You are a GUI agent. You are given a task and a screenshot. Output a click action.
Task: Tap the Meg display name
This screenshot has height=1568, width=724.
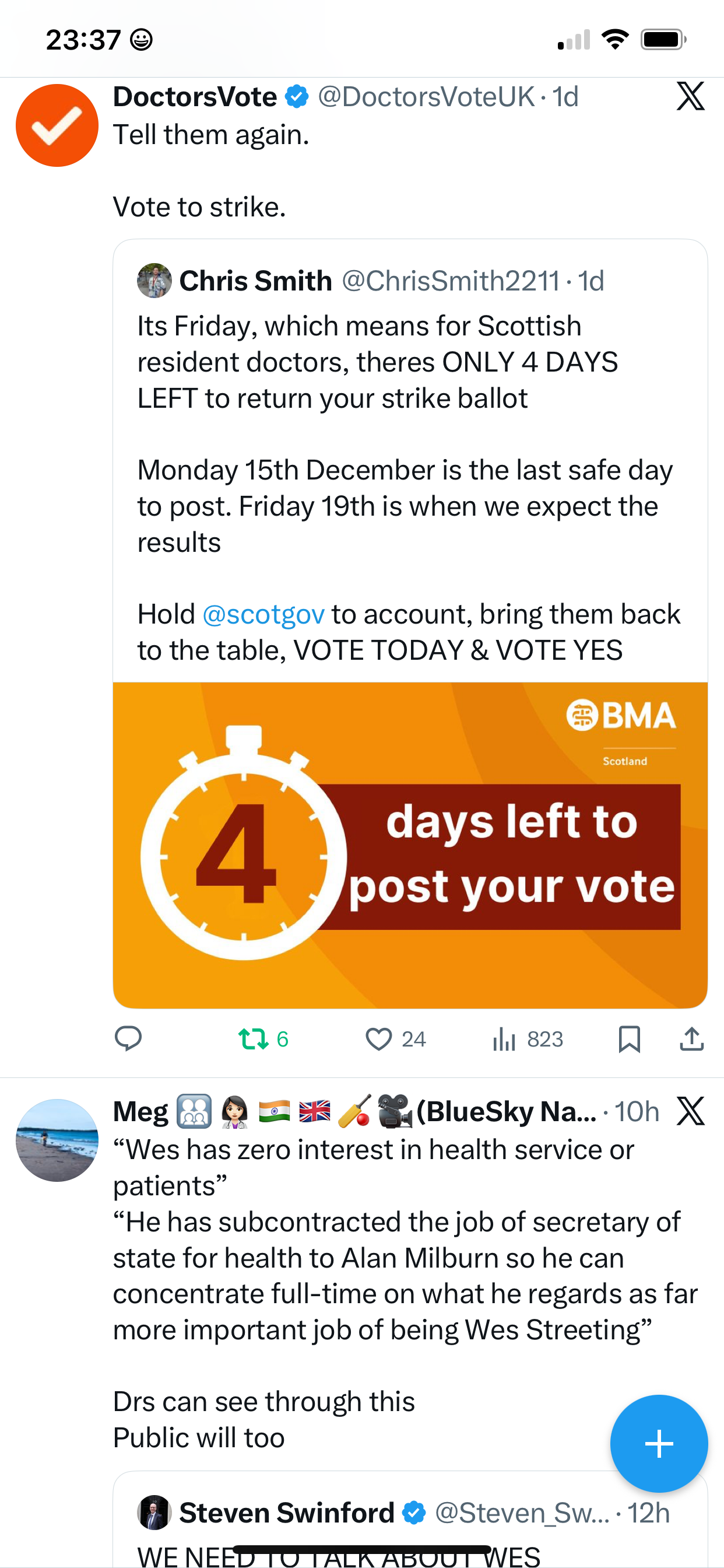coord(140,1111)
